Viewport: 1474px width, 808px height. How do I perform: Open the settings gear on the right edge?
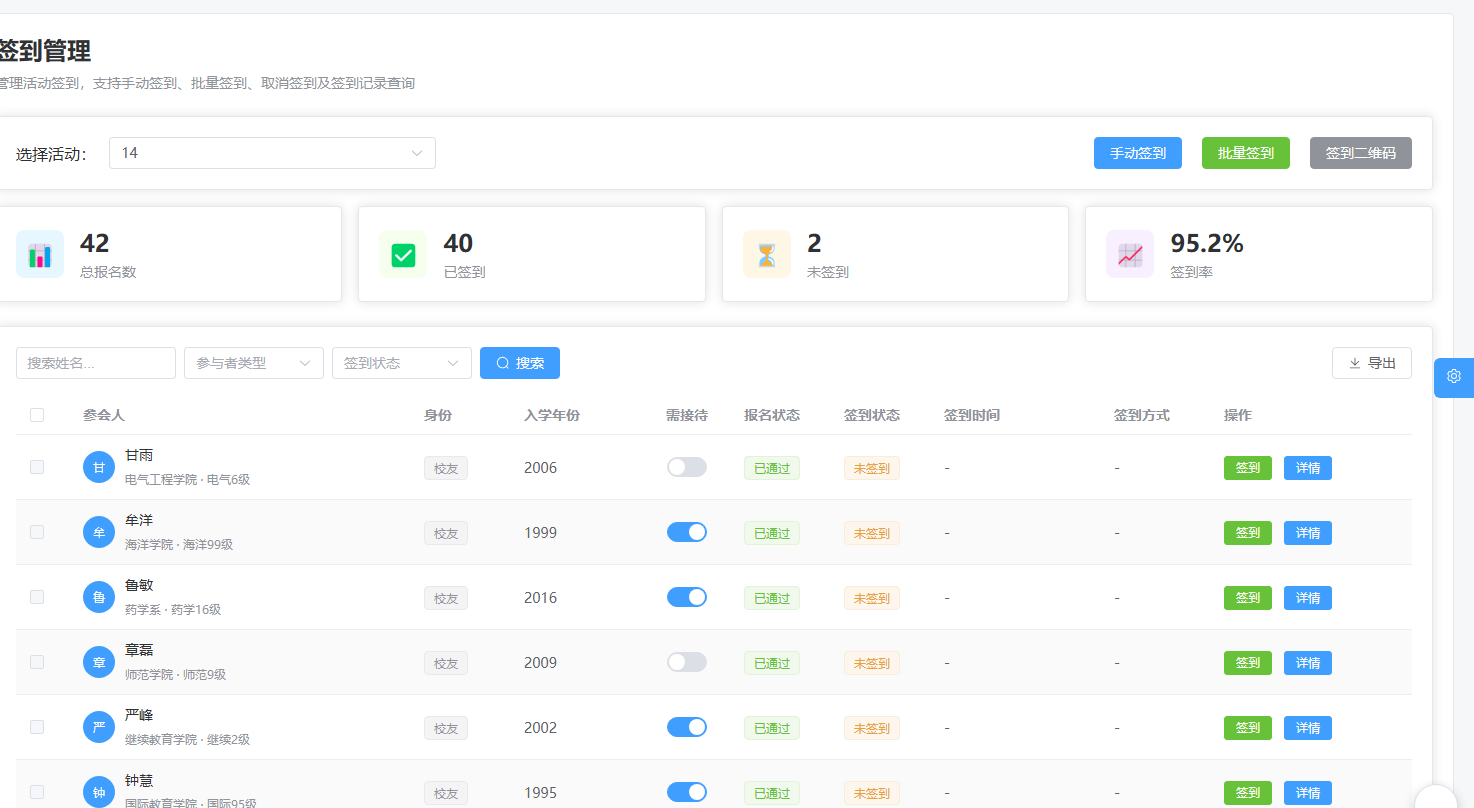click(1454, 377)
